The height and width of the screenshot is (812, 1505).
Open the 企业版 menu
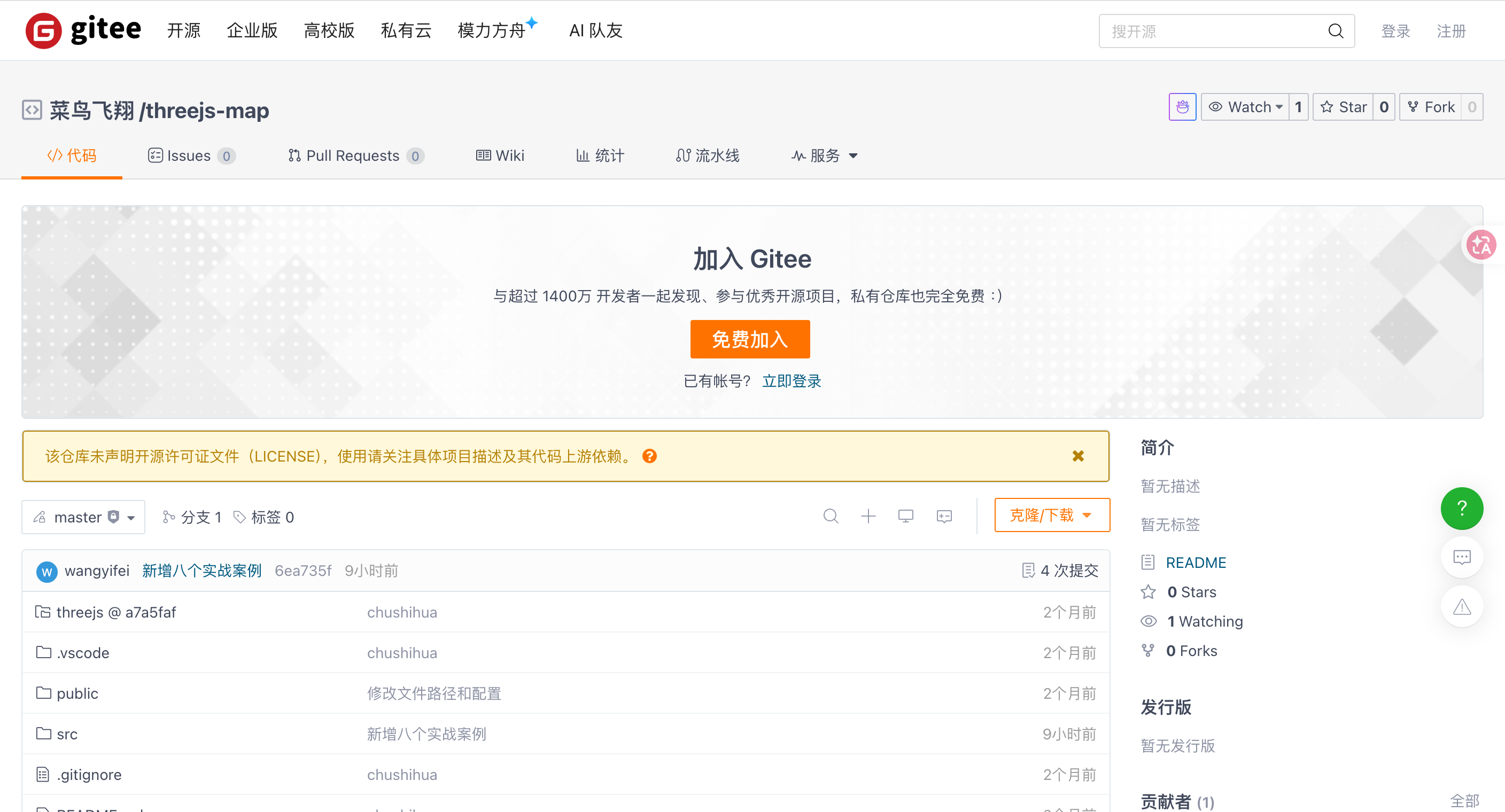252,30
